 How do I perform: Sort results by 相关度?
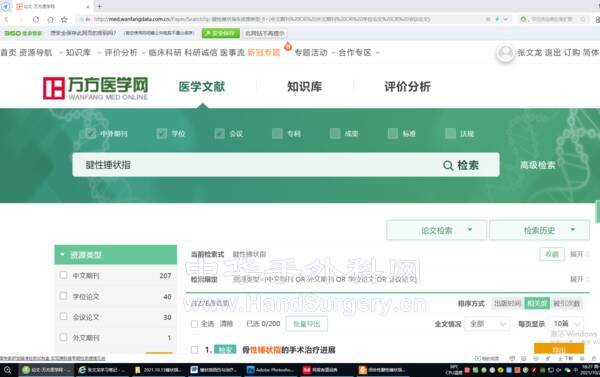[x=537, y=304]
